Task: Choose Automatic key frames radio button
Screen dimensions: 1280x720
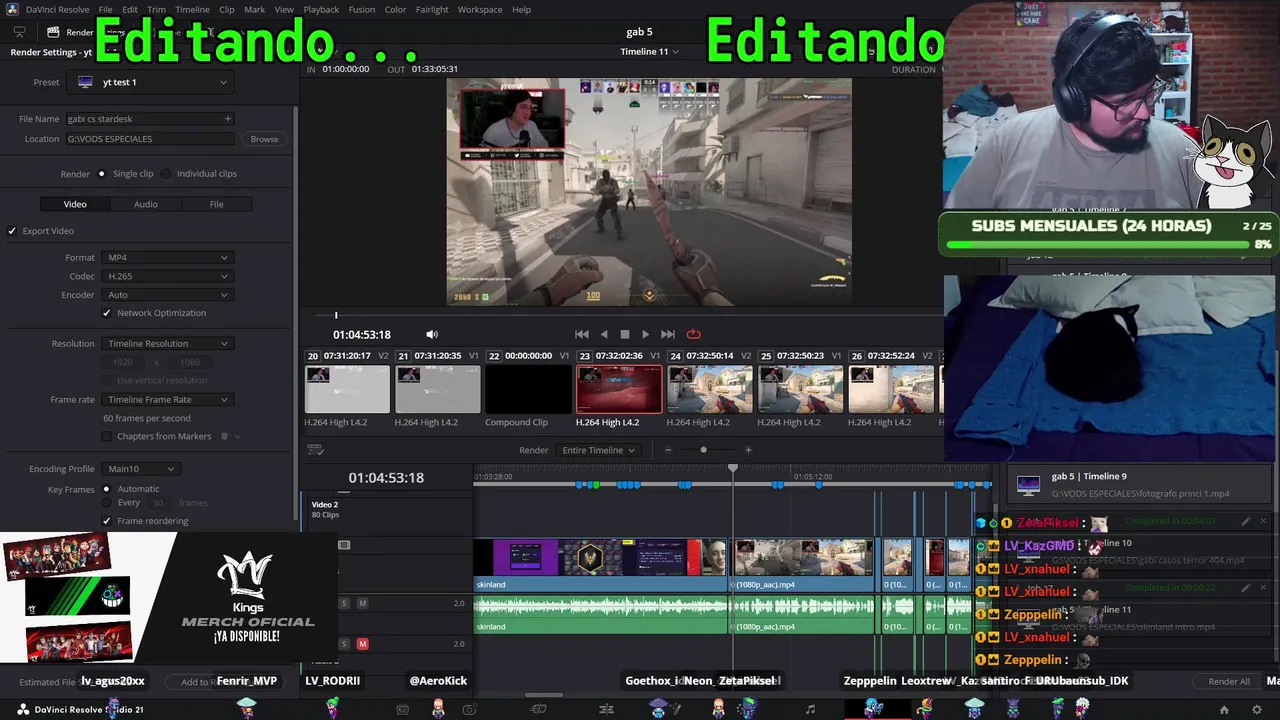Action: (106, 489)
